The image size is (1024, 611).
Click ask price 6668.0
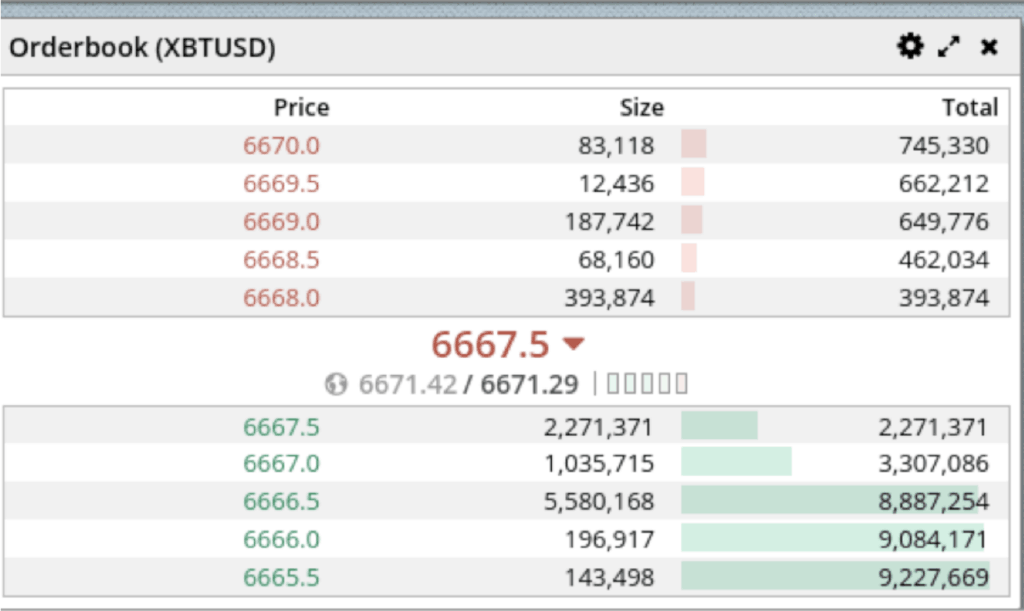coord(281,298)
